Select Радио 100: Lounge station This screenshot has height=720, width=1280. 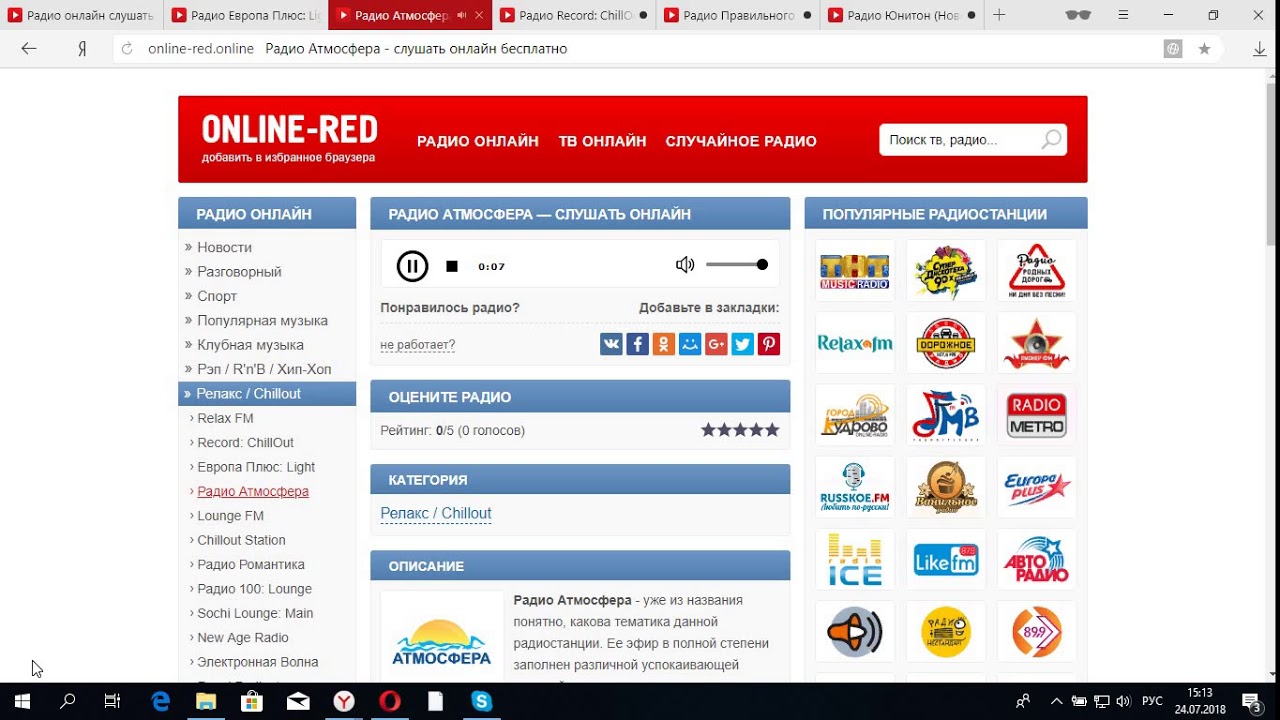254,589
